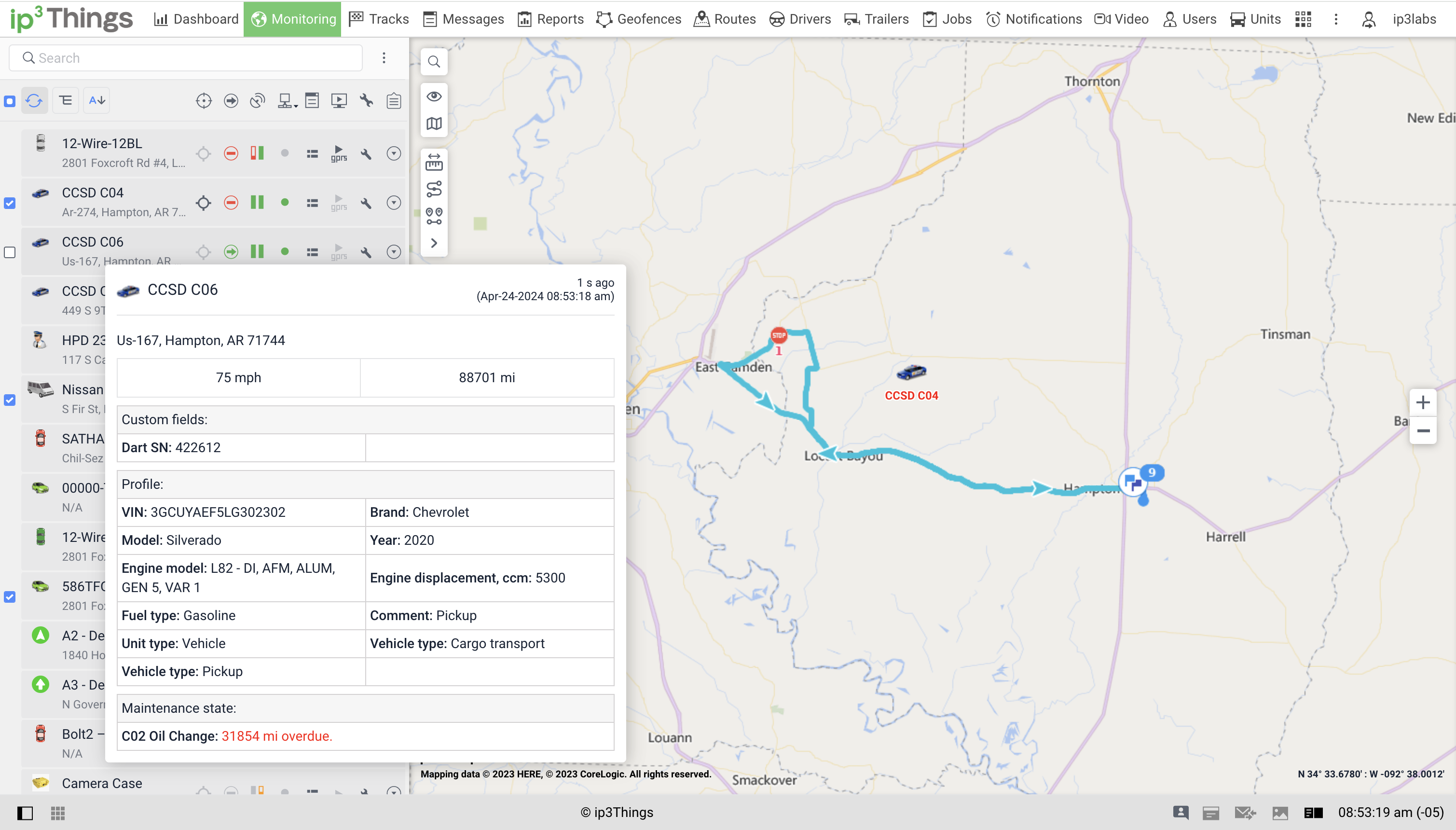1456x830 pixels.
Task: Open the Notifications tab
Action: click(1034, 19)
